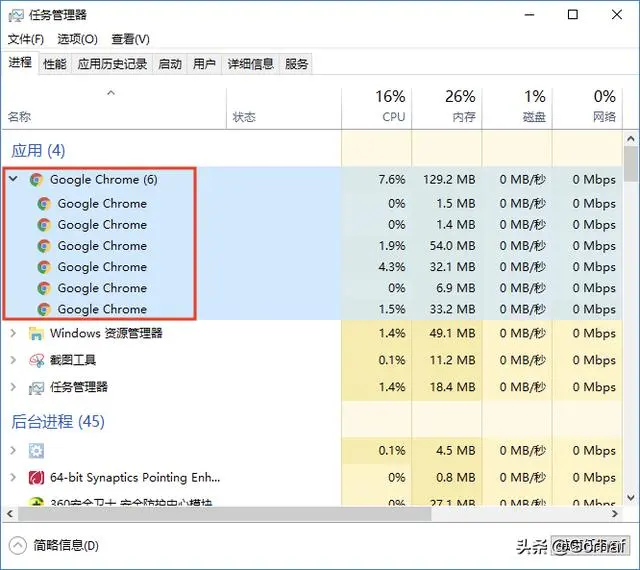Click the 截图工具 scissors icon
This screenshot has width=640, height=570.
point(36,360)
